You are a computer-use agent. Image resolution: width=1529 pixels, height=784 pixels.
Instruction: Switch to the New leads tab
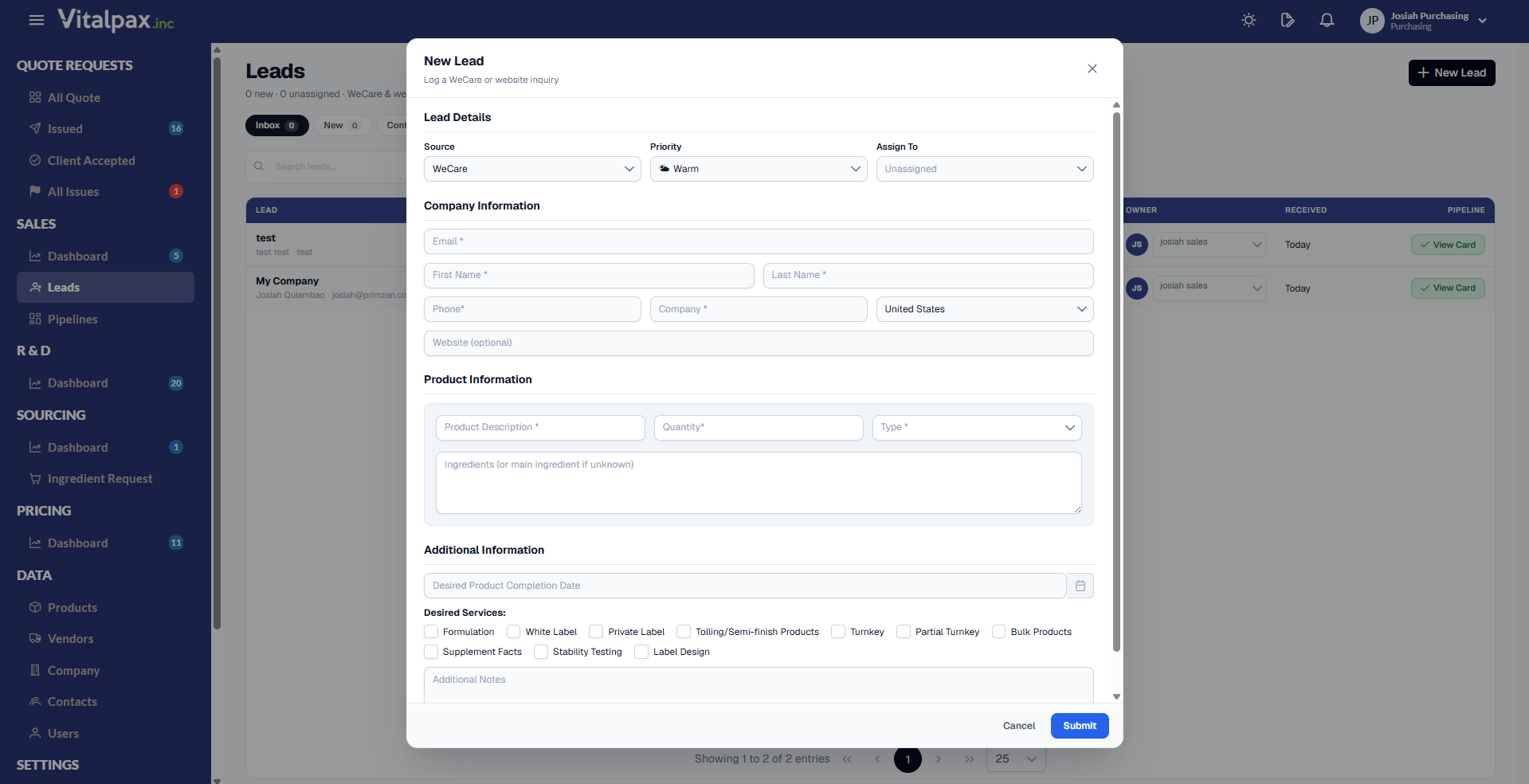click(342, 126)
